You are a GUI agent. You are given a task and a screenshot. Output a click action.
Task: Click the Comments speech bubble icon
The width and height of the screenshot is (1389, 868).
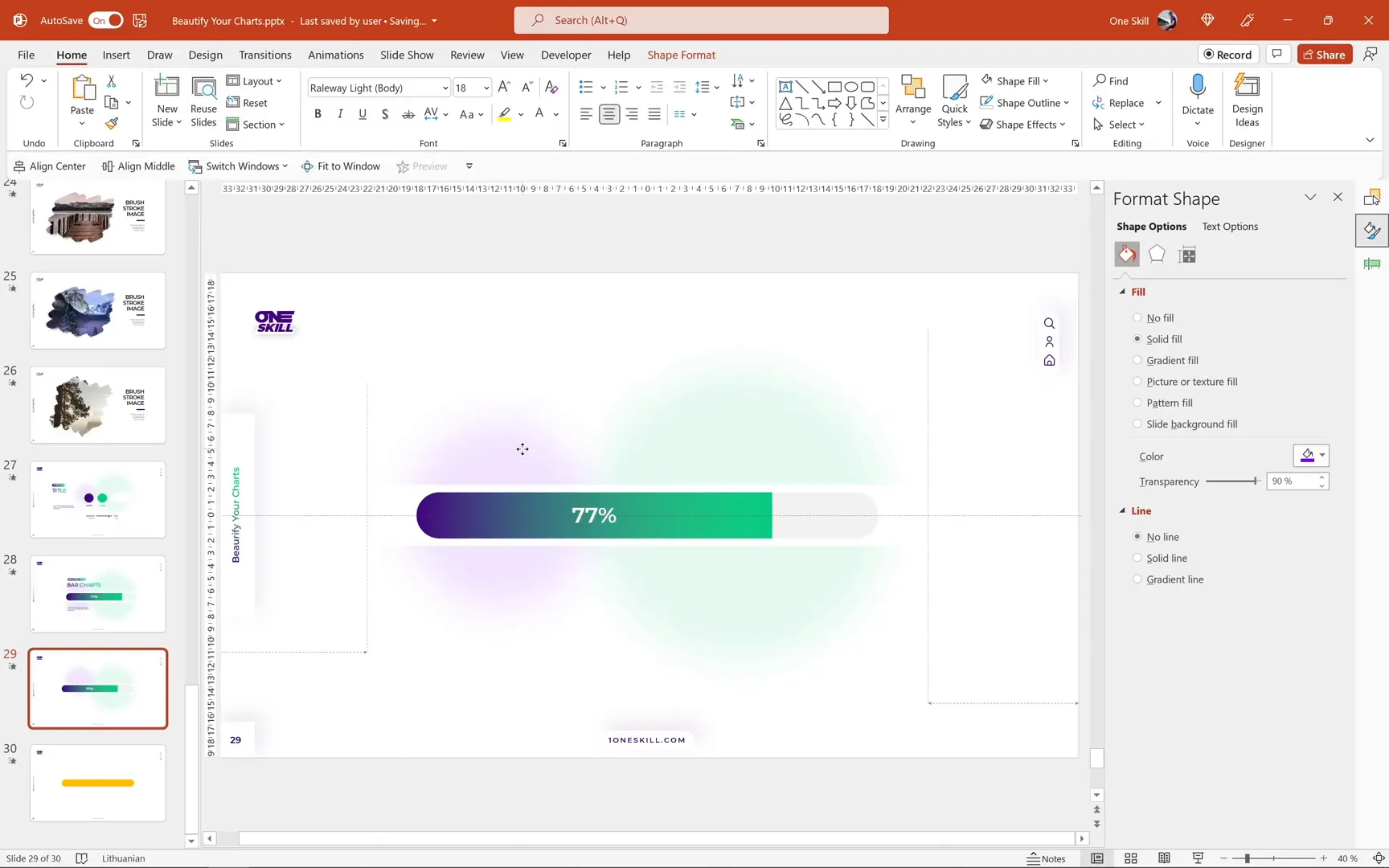[x=1276, y=54]
